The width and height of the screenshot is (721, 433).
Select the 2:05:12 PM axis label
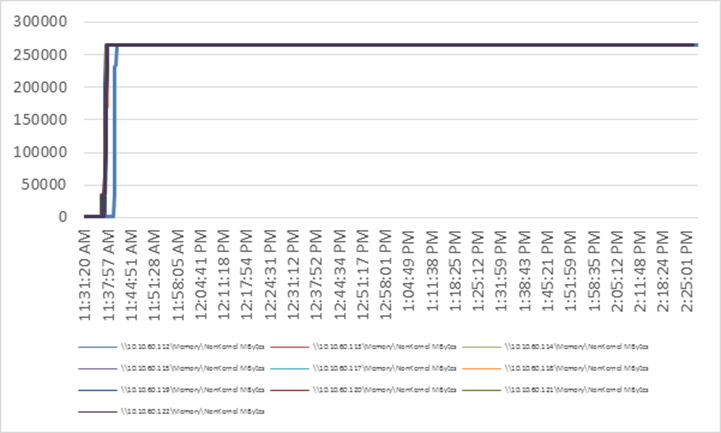click(617, 271)
